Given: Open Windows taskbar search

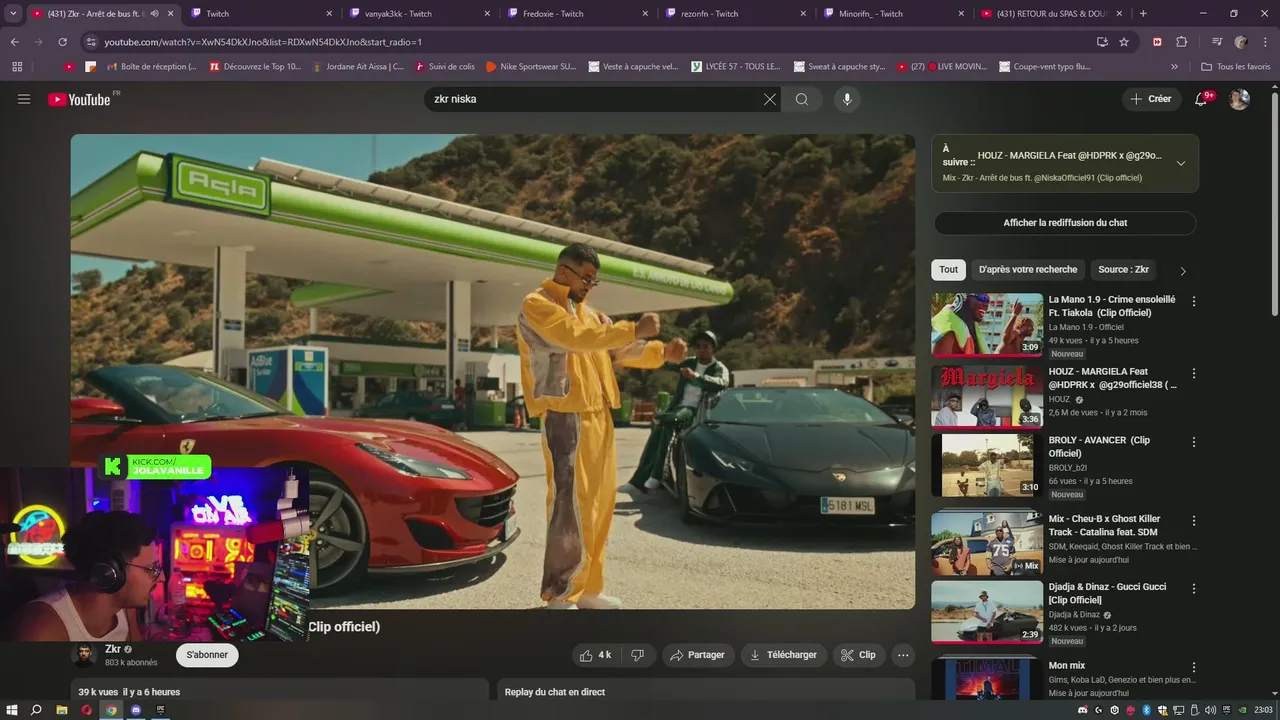Looking at the screenshot, I should (37, 710).
